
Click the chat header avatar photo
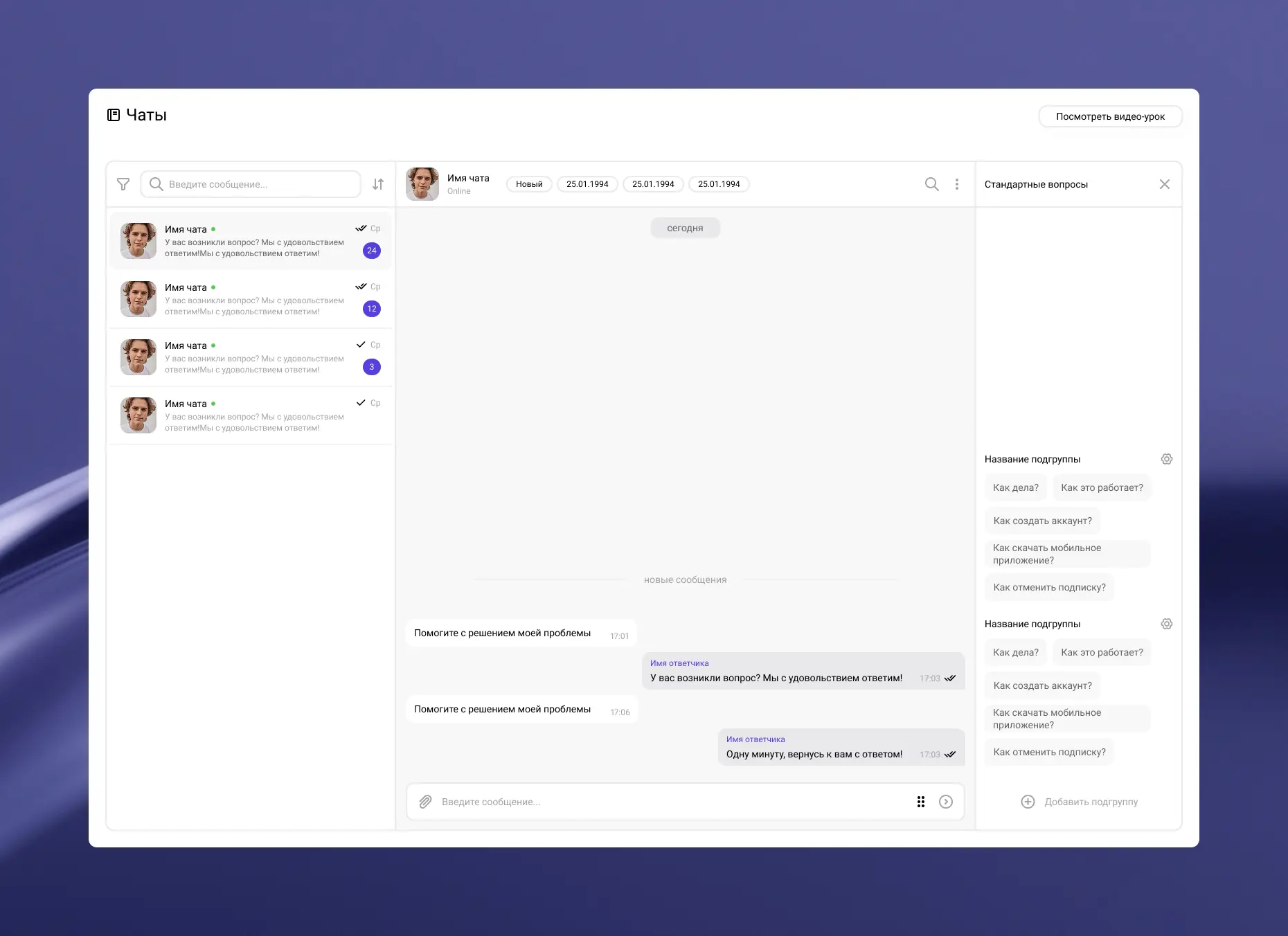(422, 184)
